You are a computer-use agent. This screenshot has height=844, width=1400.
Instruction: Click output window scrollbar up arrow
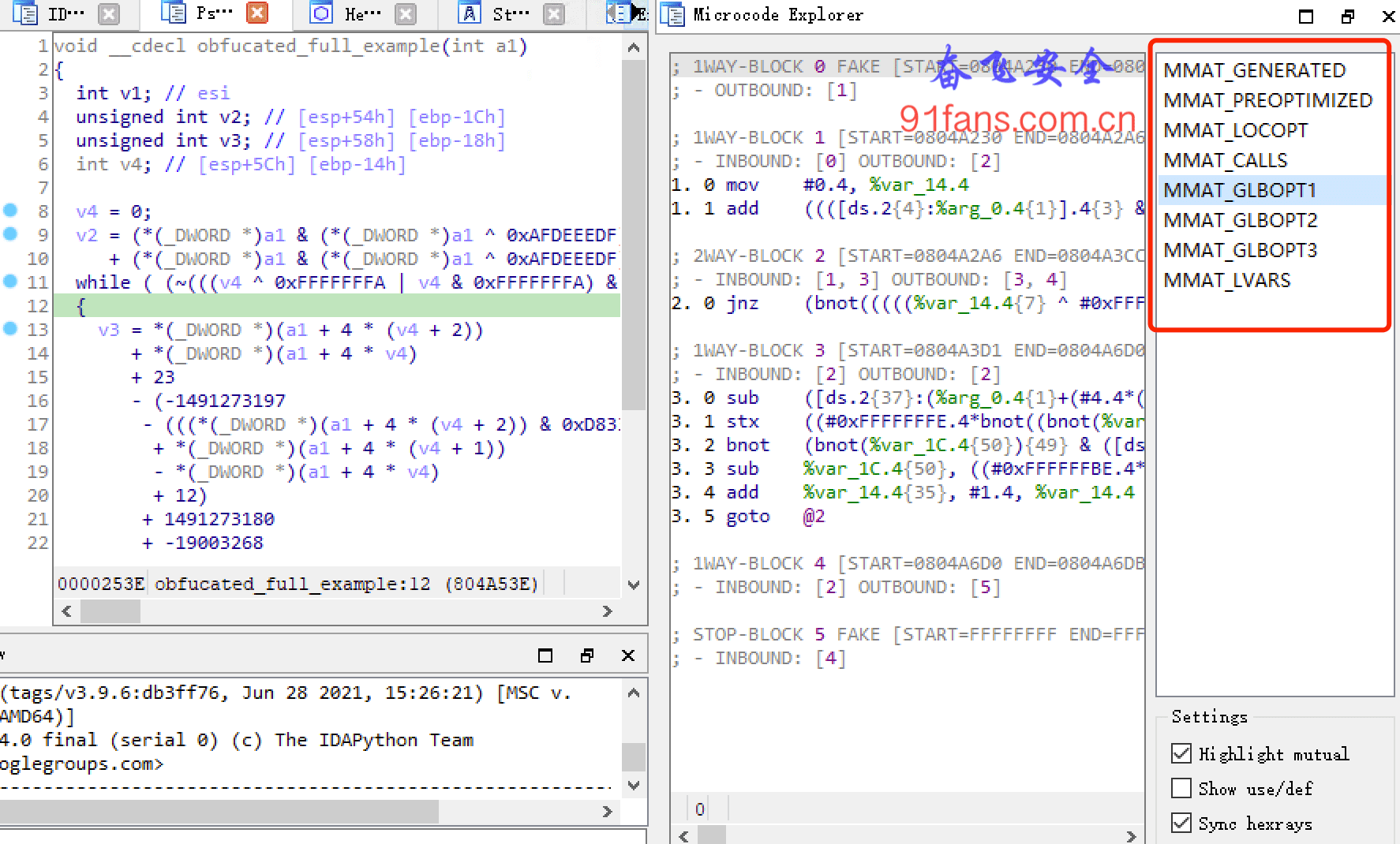click(x=634, y=693)
